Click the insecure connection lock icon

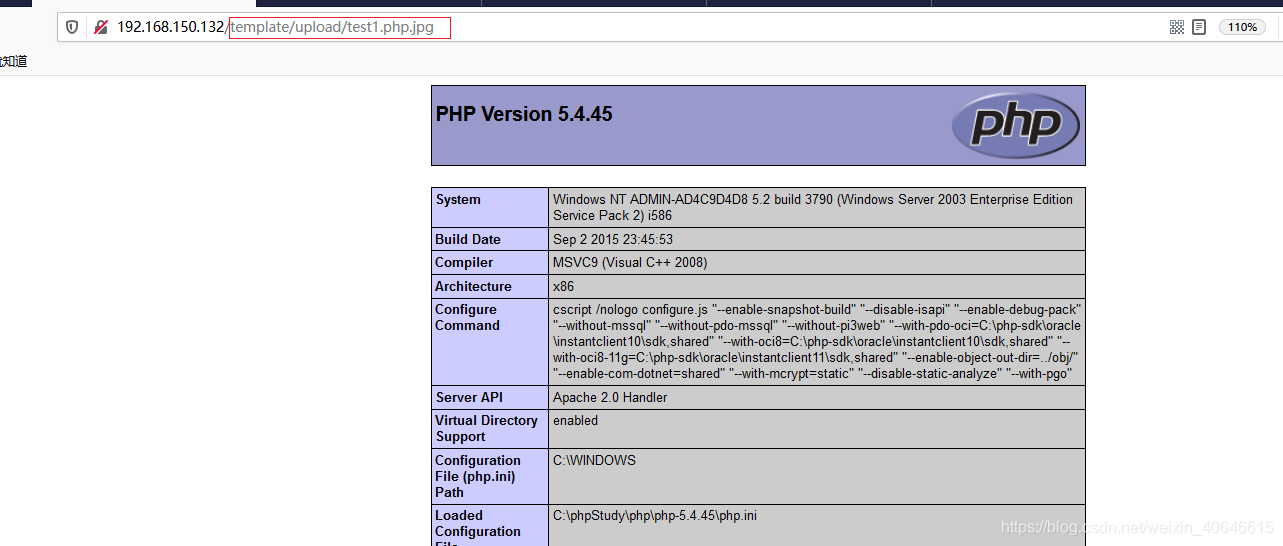point(100,27)
